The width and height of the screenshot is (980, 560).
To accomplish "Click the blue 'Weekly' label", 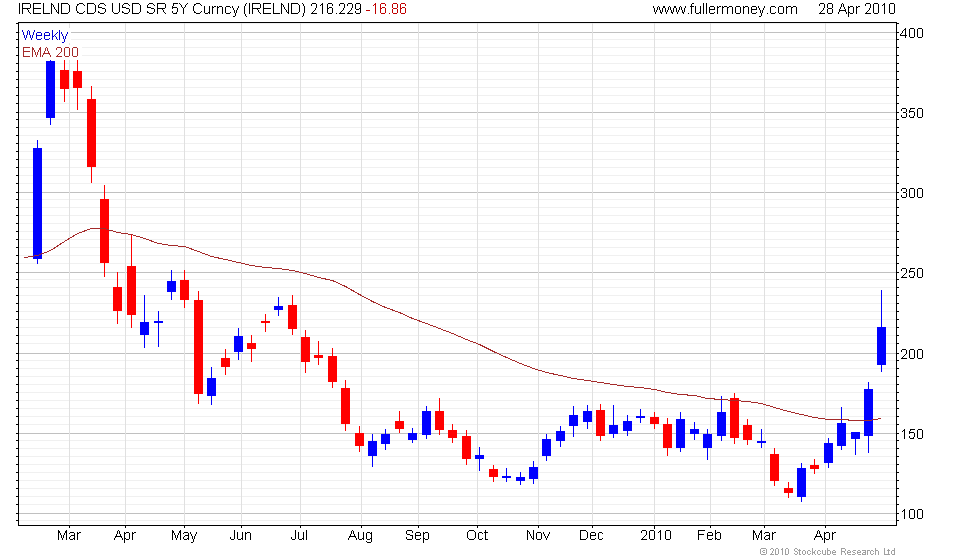I will tap(44, 36).
